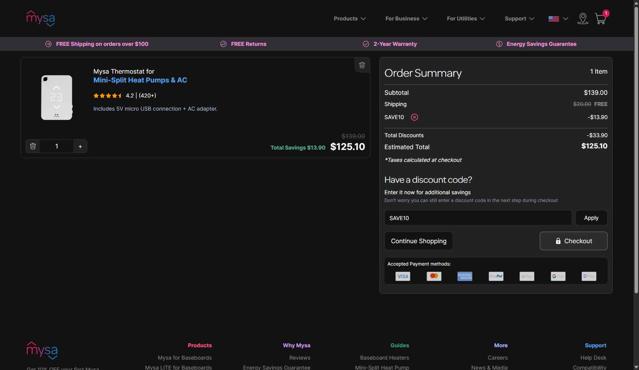Image resolution: width=639 pixels, height=370 pixels.
Task: Open the For Business menu
Action: click(x=406, y=19)
